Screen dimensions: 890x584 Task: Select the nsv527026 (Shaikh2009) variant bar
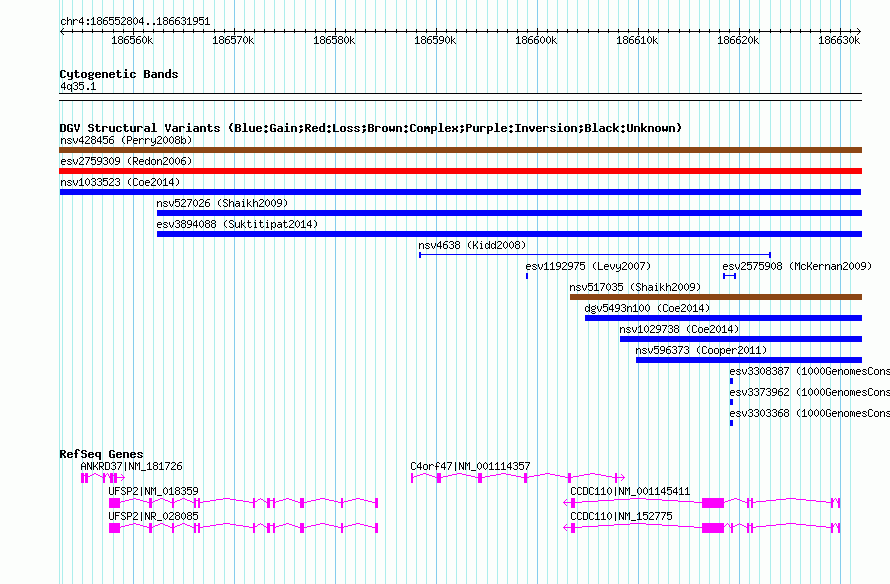pyautogui.click(x=509, y=213)
